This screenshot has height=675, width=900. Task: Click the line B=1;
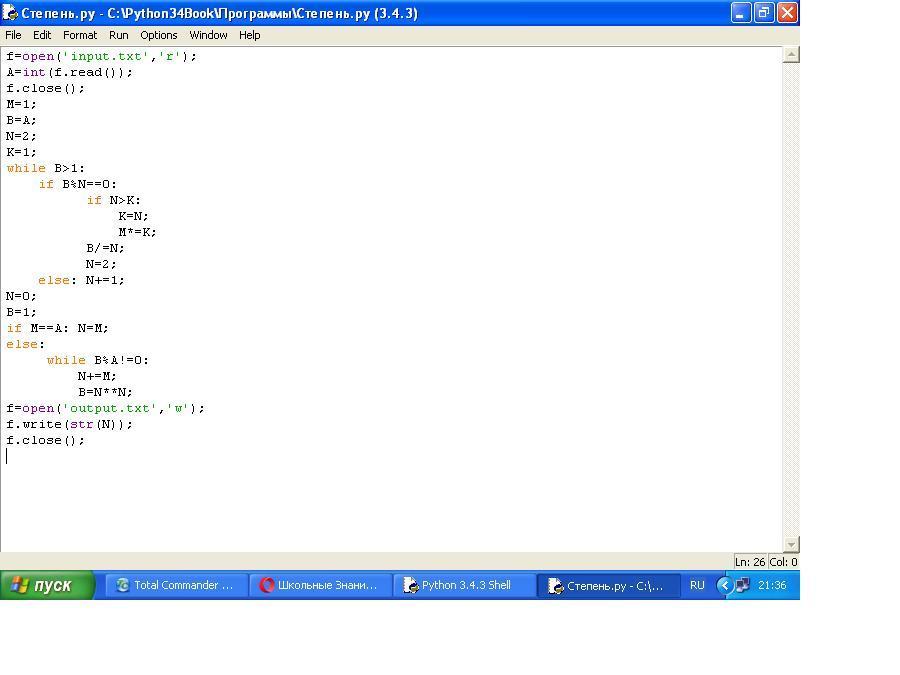[x=21, y=312]
